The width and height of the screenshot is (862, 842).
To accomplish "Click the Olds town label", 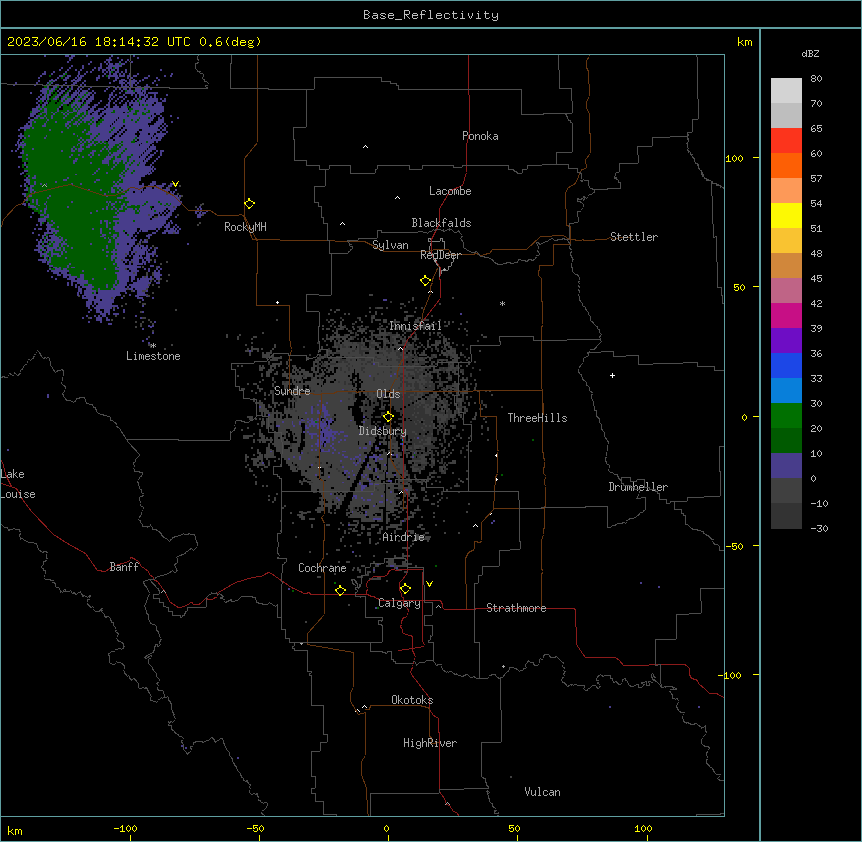I will (388, 394).
